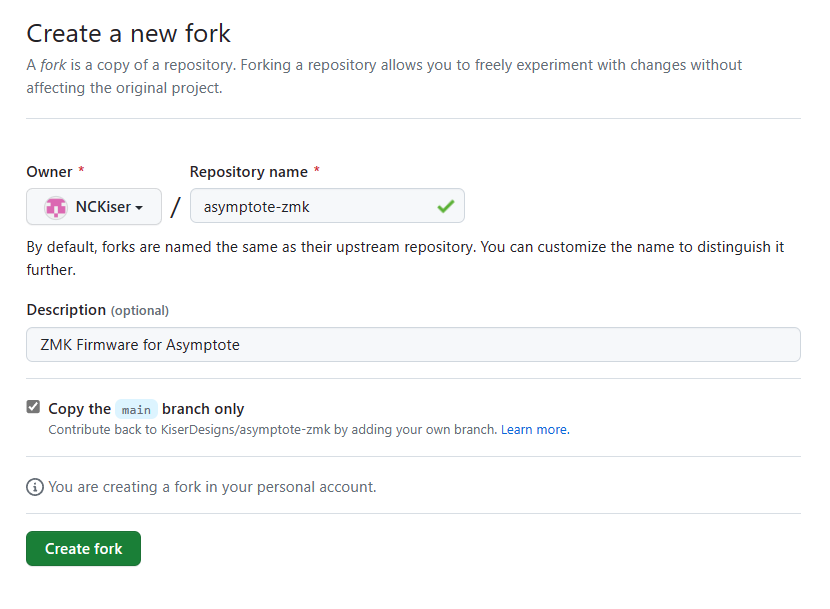
Task: Open the NCKiser owner dropdown
Action: [94, 207]
